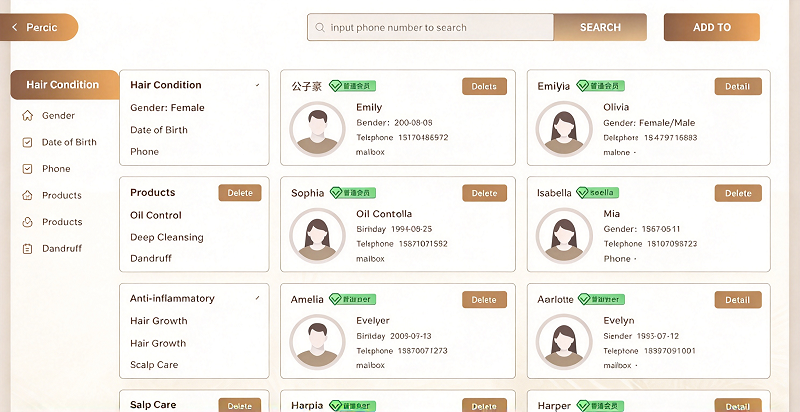Click Phone in Hair Condition panel
The image size is (800, 412).
(144, 151)
